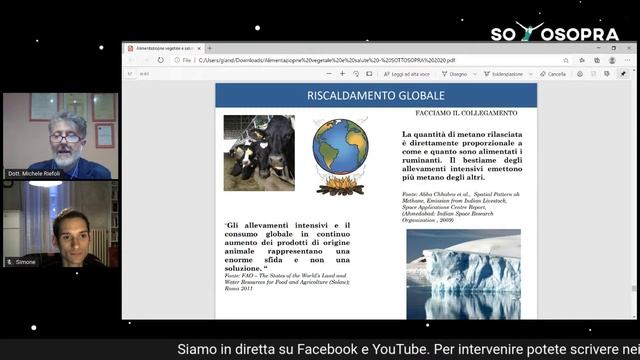Click the page number field in PDF toolbar

click(130, 74)
